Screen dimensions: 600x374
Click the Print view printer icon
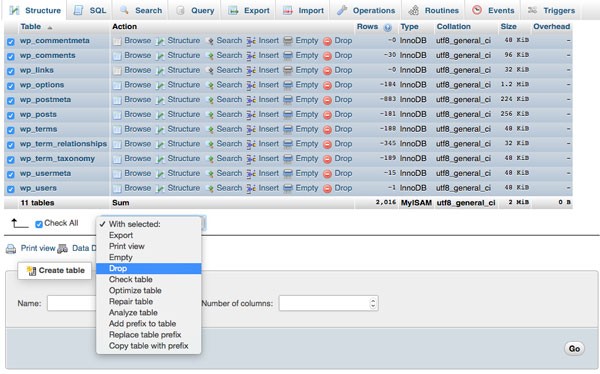coord(11,249)
